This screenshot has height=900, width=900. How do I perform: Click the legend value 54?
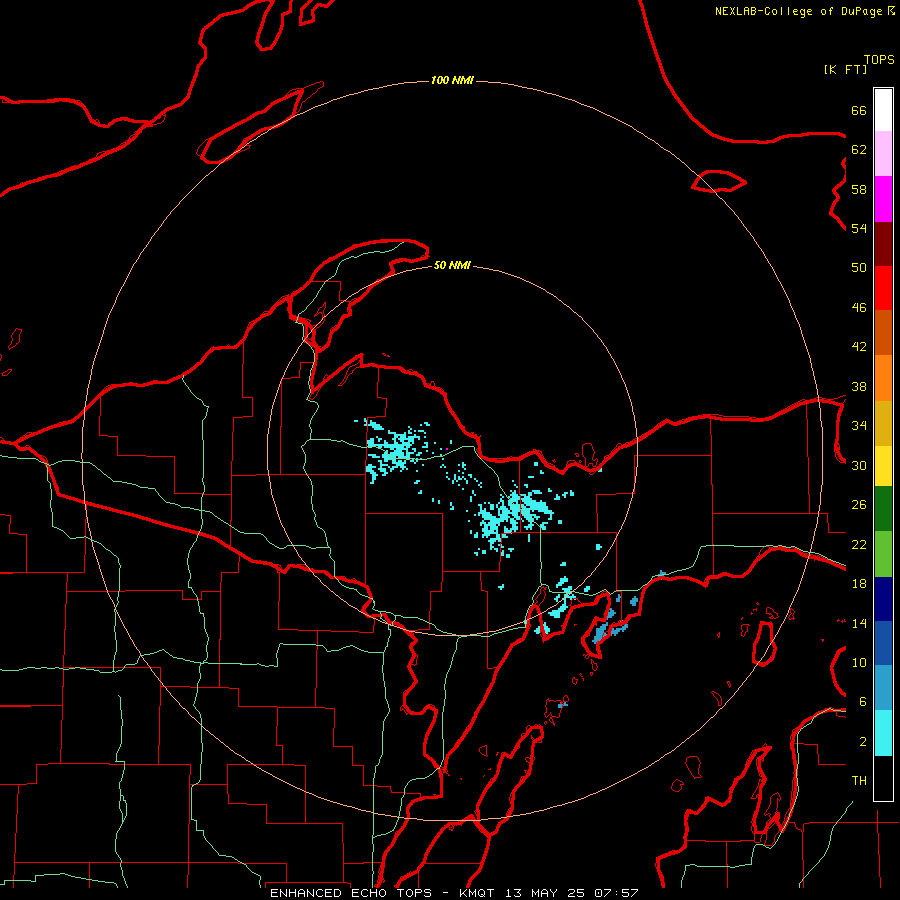859,228
